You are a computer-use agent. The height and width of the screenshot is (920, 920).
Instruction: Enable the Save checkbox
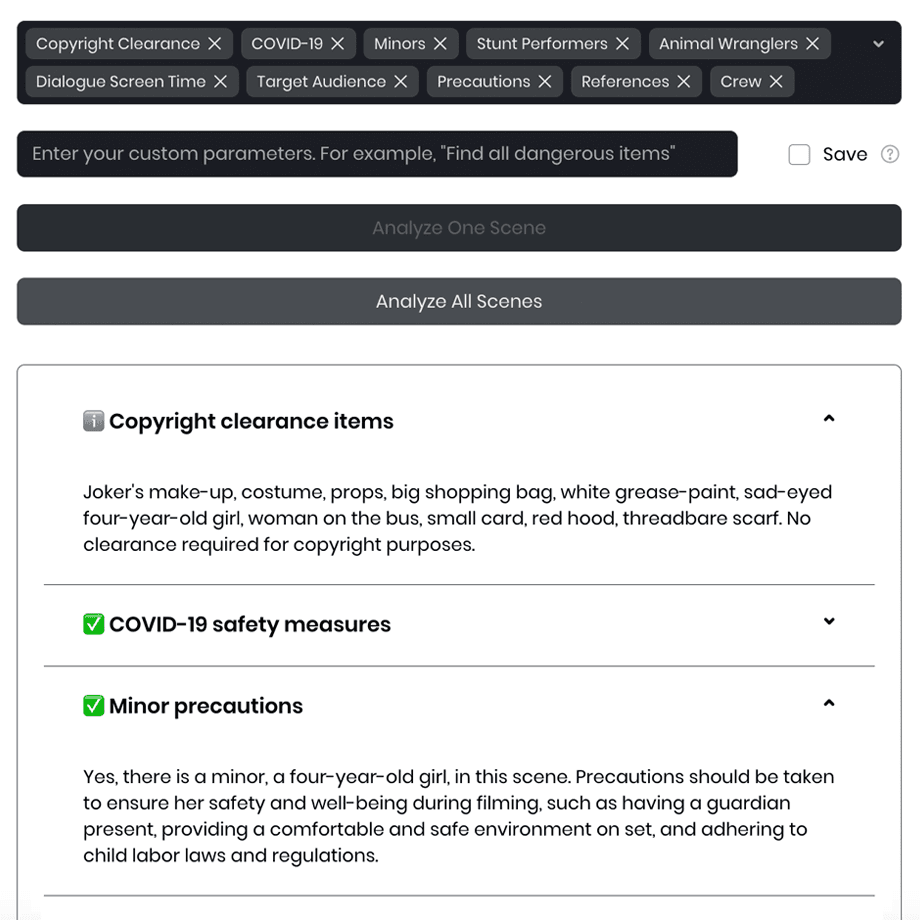click(799, 154)
